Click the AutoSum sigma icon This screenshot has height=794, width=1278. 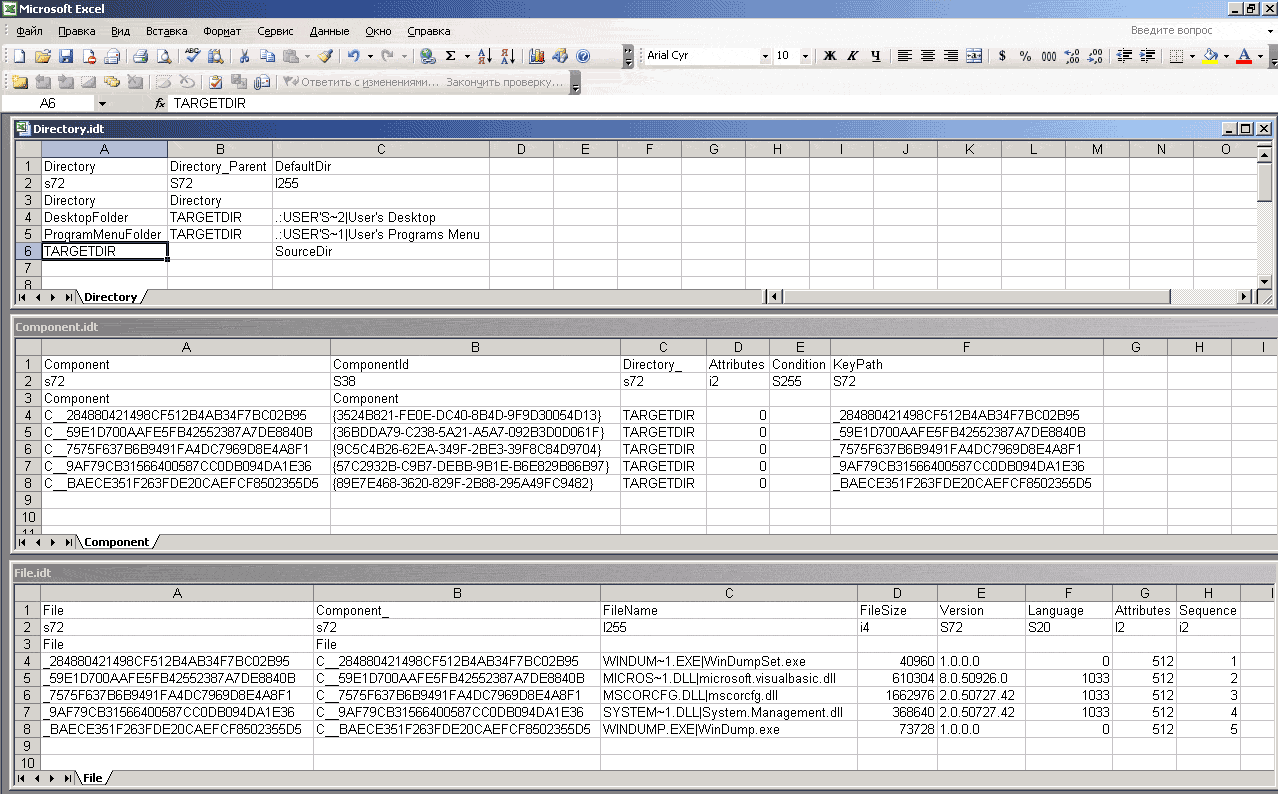(x=451, y=57)
